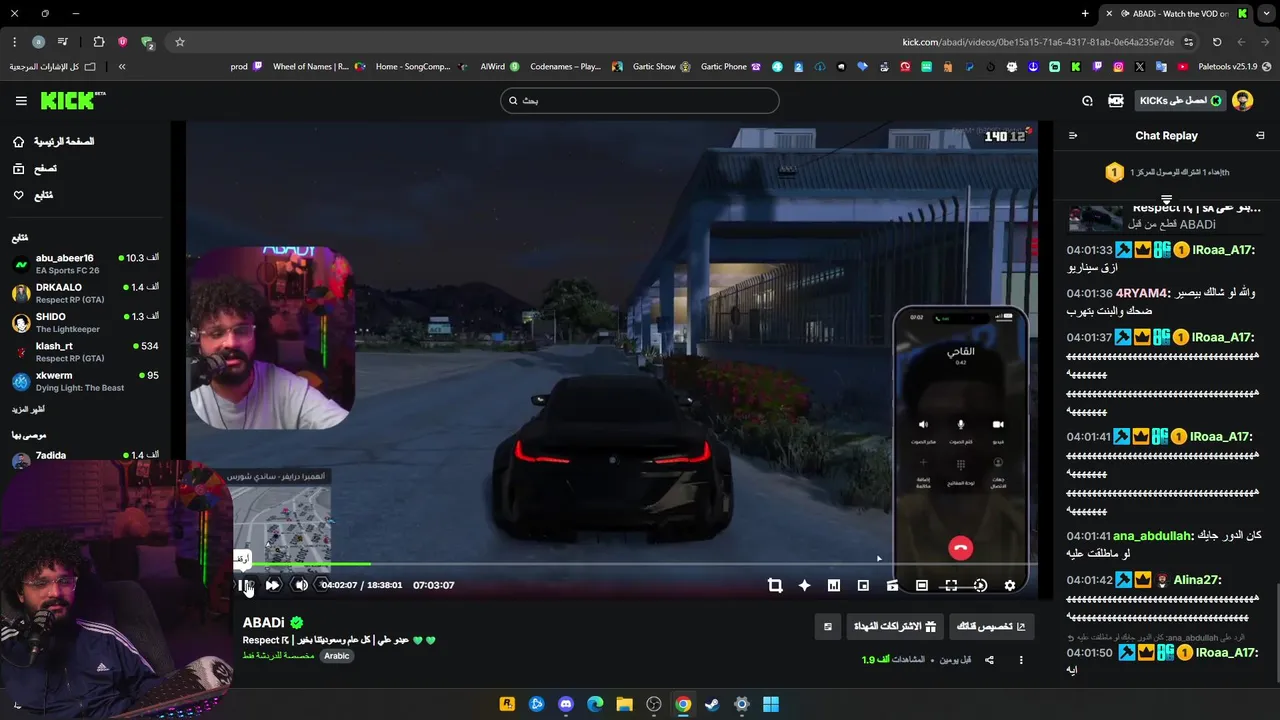The height and width of the screenshot is (720, 1280).
Task: Enter fullscreen mode in the video player
Action: tap(951, 585)
